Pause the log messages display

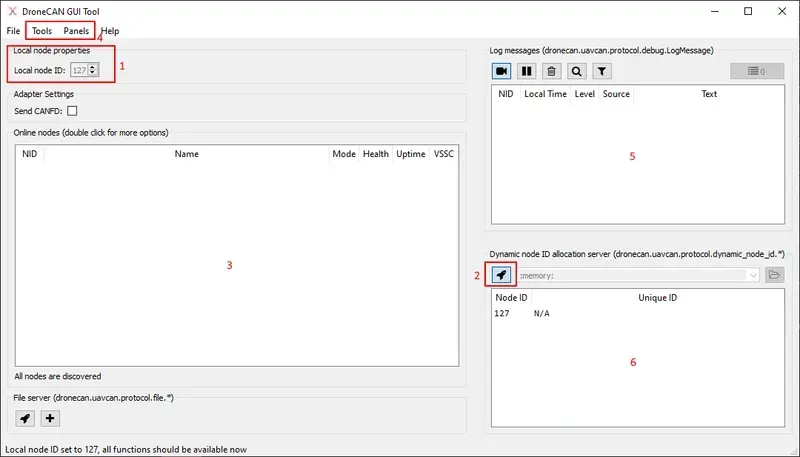click(527, 71)
